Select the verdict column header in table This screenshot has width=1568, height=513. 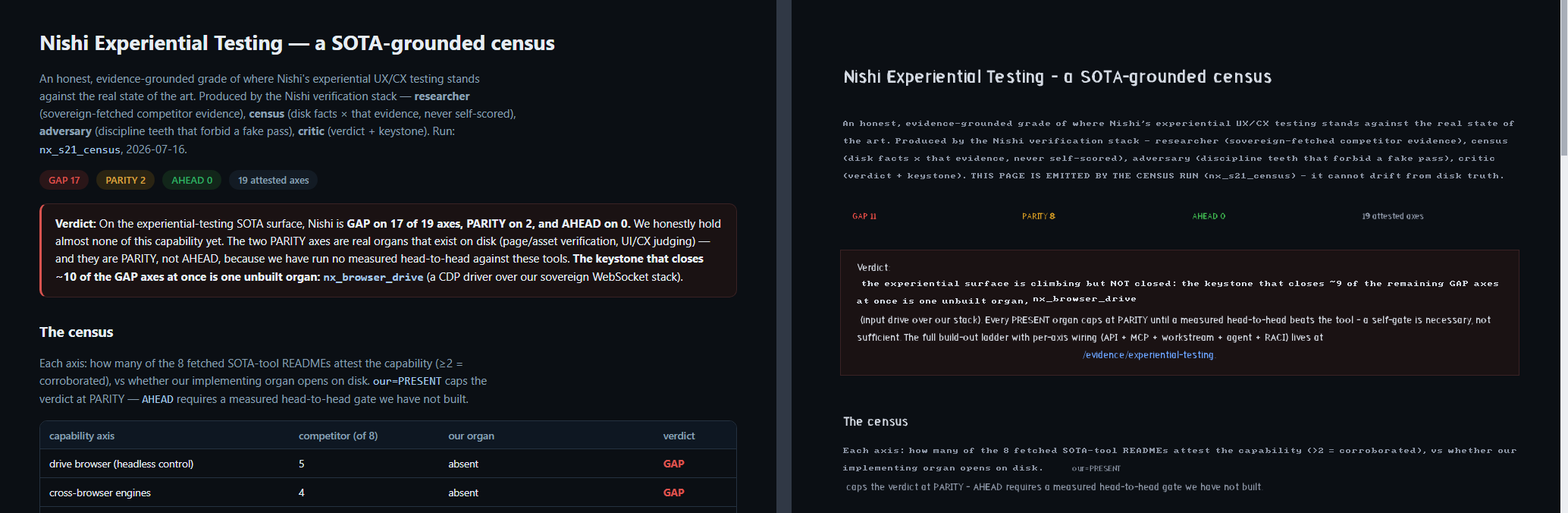tap(679, 436)
